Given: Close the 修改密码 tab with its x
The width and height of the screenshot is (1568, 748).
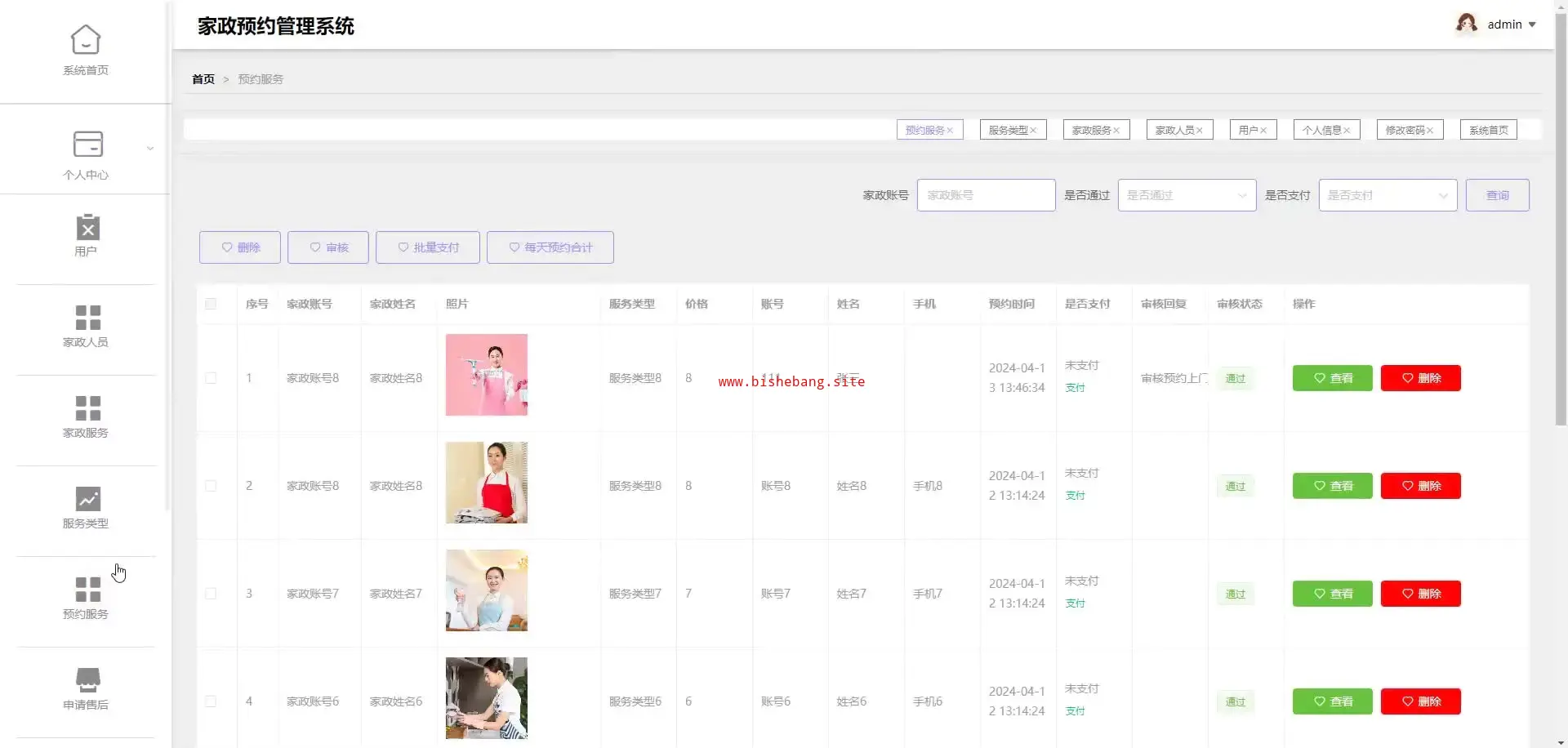Looking at the screenshot, I should pos(1430,131).
